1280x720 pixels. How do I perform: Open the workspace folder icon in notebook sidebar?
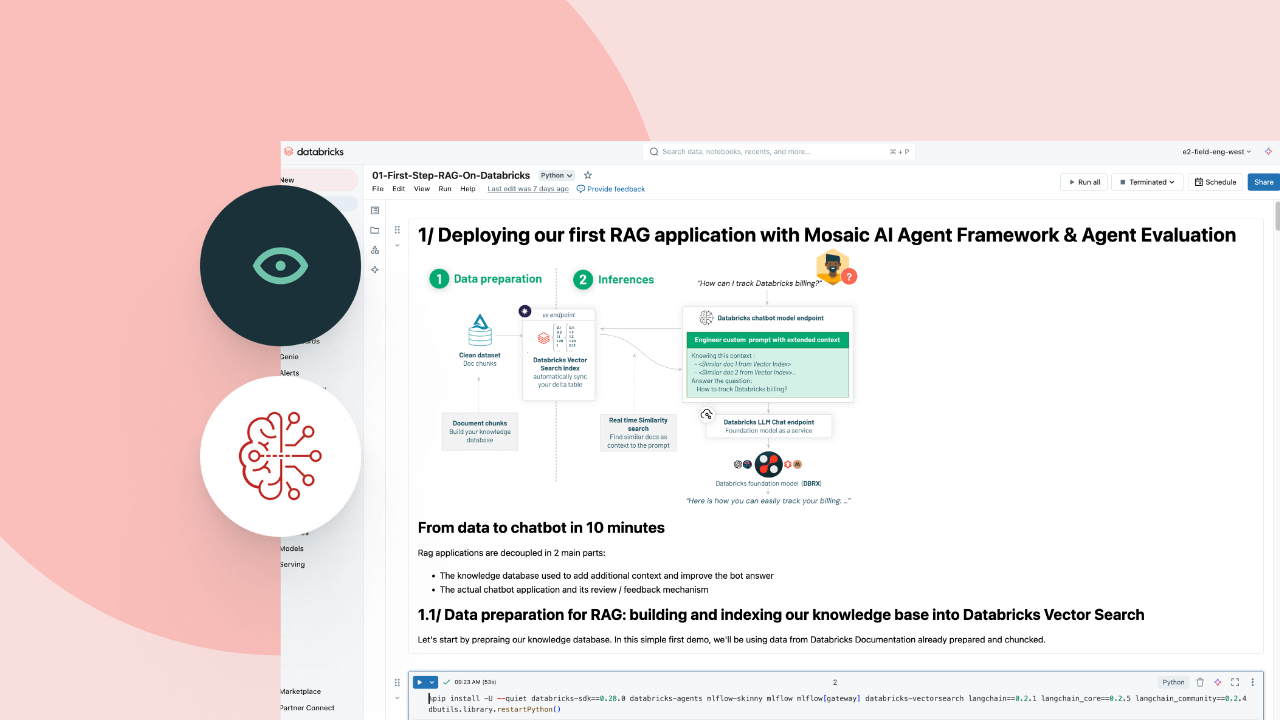click(375, 230)
